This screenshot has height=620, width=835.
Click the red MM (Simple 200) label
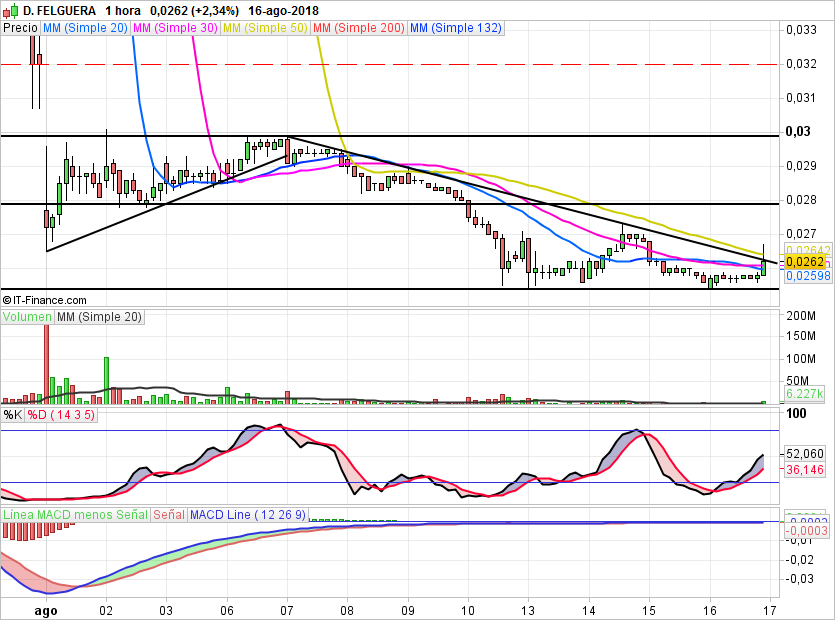(x=358, y=28)
